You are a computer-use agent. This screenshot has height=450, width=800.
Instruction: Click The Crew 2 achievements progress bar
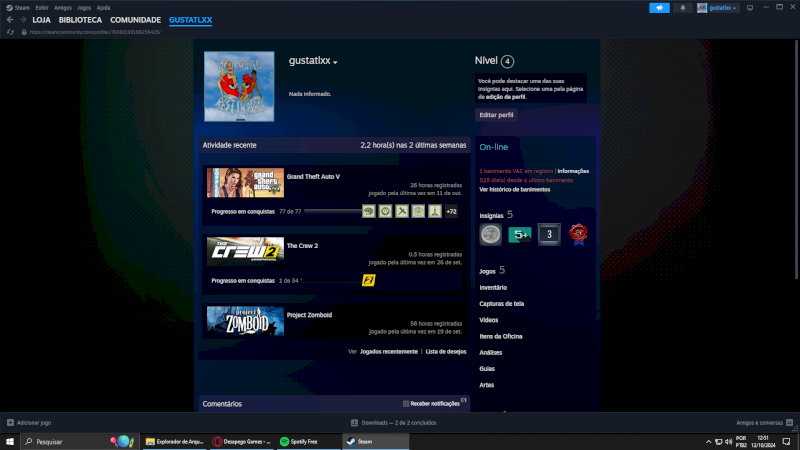[331, 281]
